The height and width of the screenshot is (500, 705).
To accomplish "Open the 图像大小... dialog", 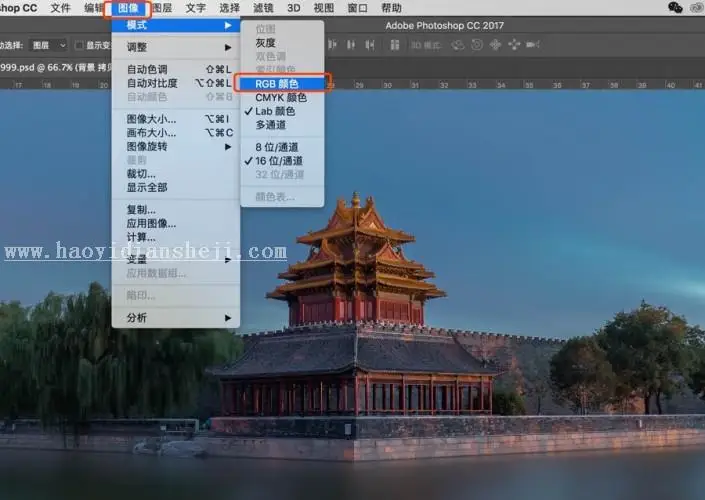I will [176, 119].
